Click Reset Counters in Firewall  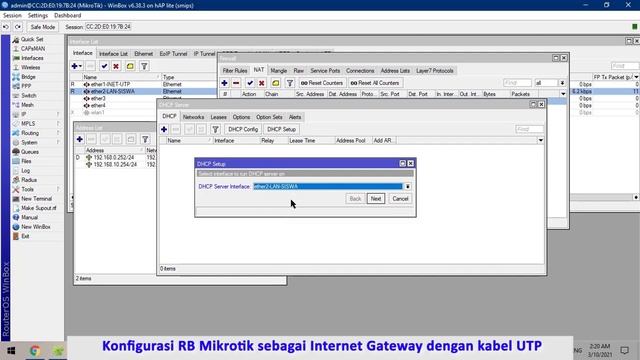[x=322, y=83]
